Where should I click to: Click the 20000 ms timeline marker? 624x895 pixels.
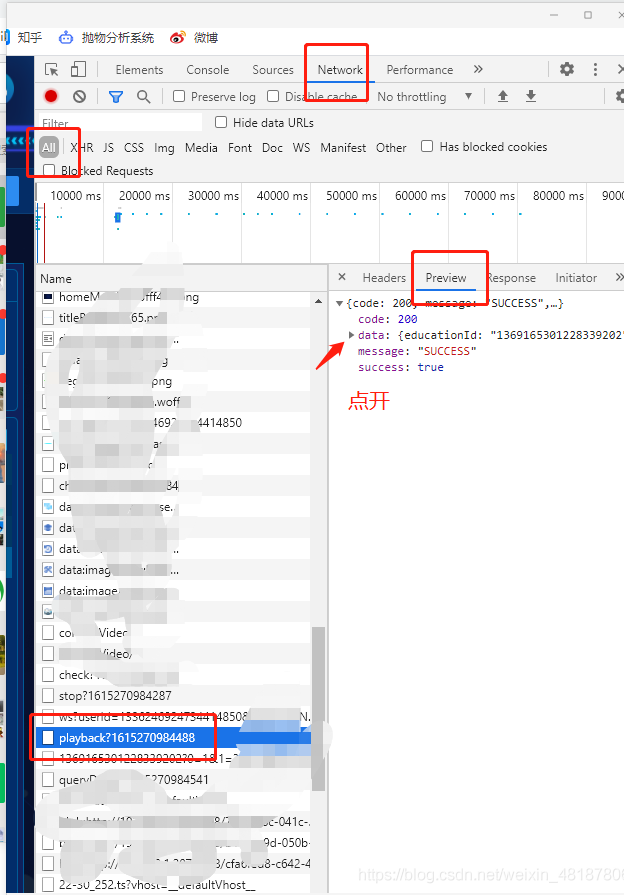click(x=144, y=196)
